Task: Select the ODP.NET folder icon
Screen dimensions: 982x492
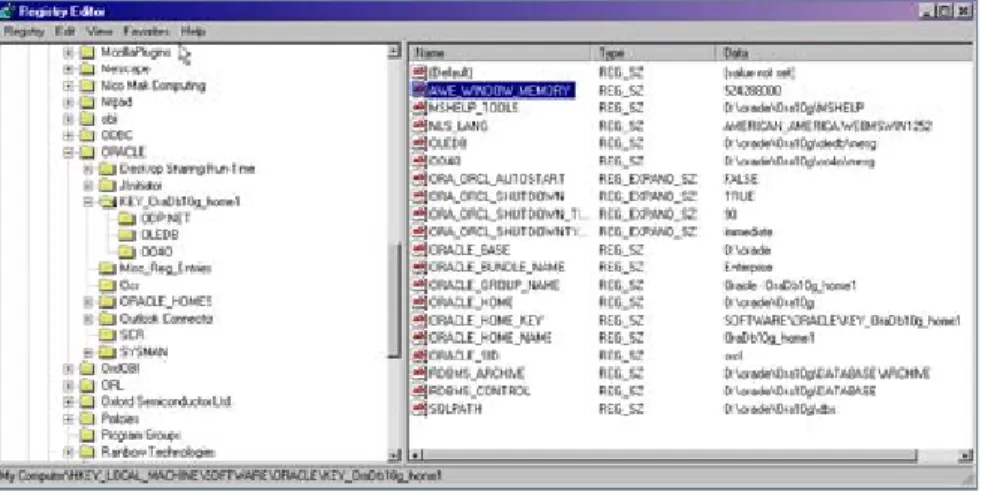Action: [127, 218]
